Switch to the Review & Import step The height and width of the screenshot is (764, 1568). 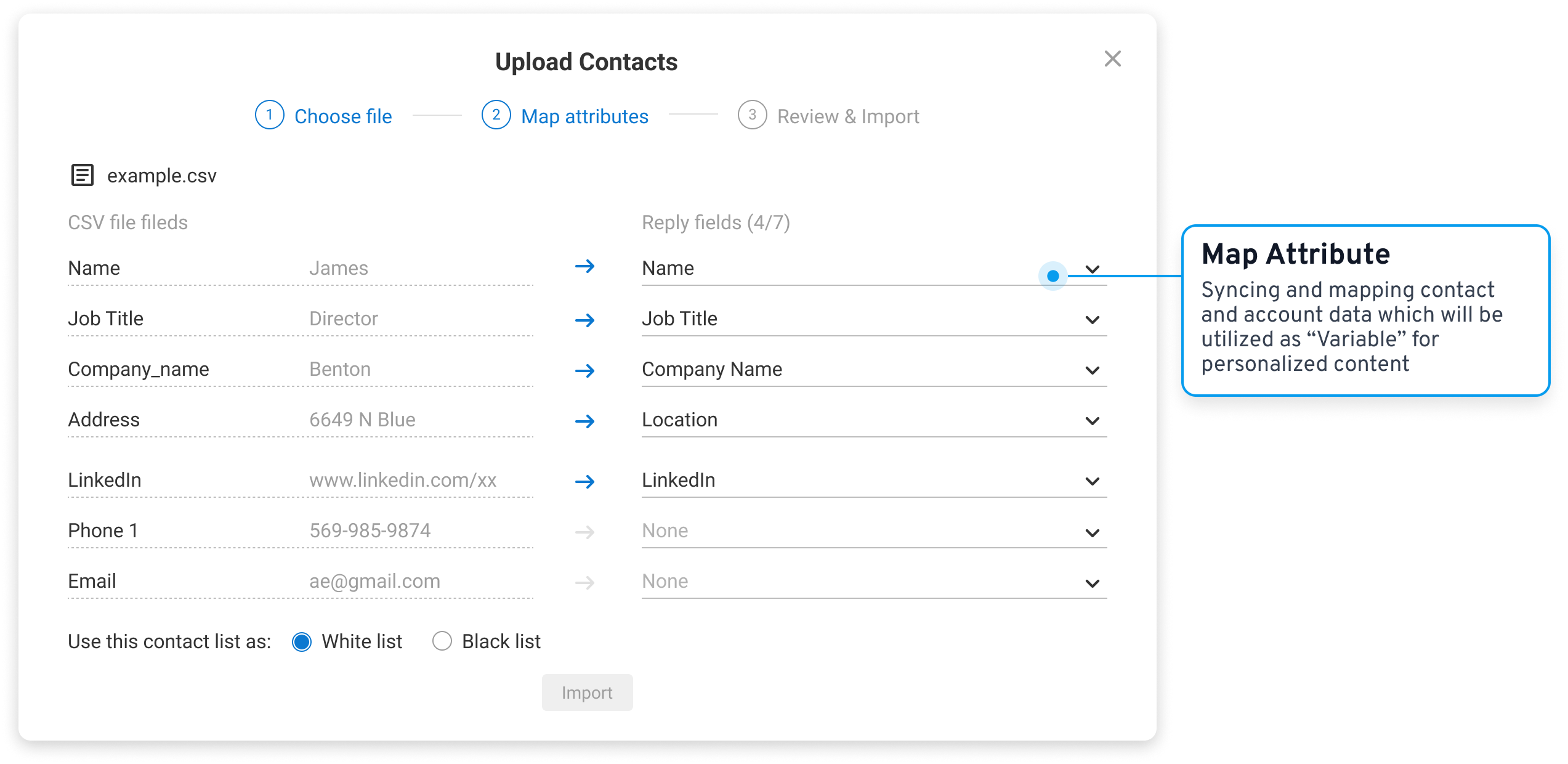tap(847, 116)
